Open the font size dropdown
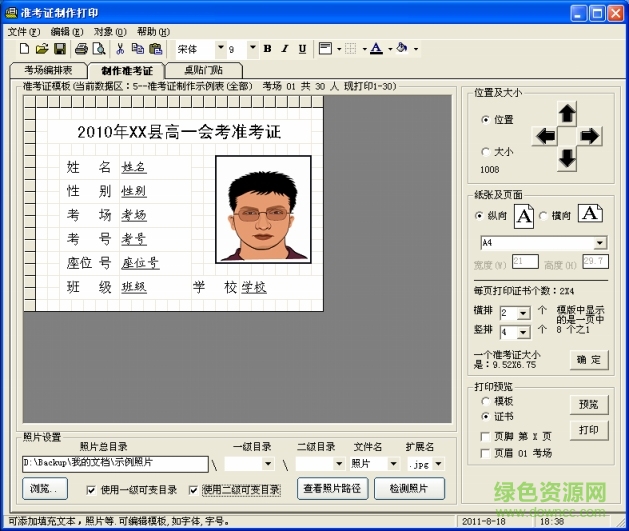This screenshot has width=629, height=531. (x=252, y=49)
